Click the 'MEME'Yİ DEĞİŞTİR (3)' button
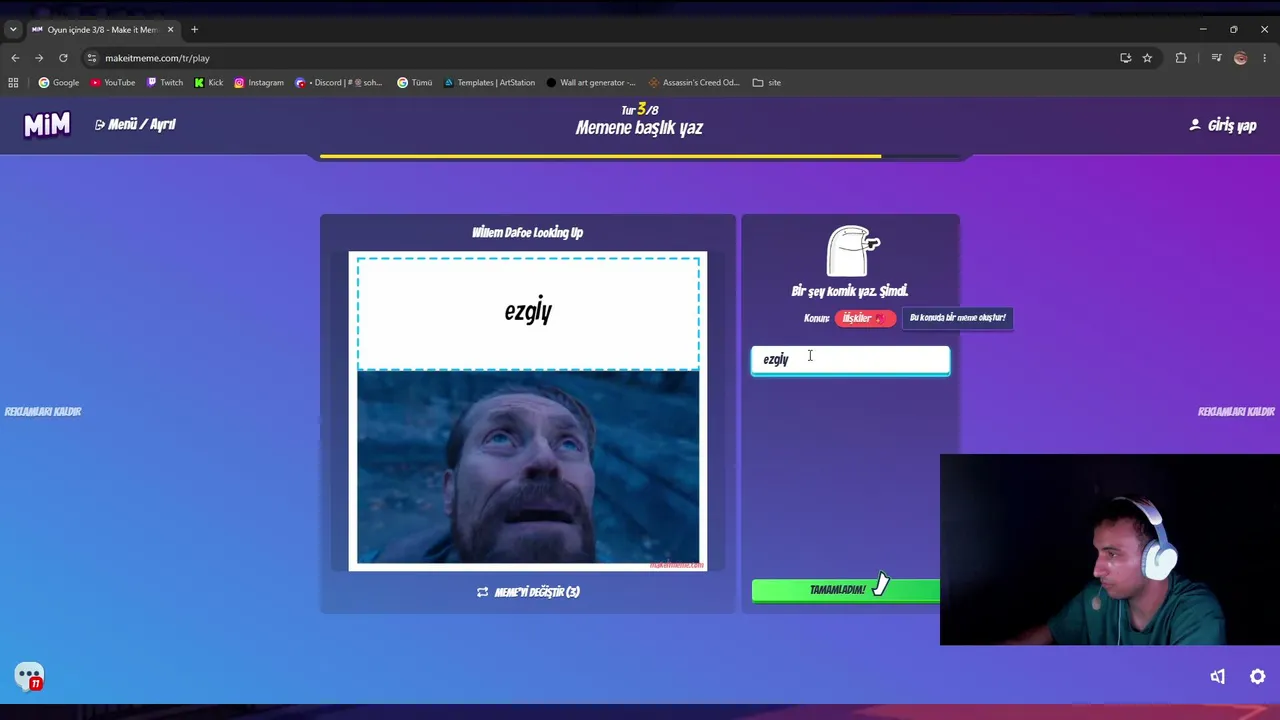Screen dimensions: 1280x720 (528, 592)
